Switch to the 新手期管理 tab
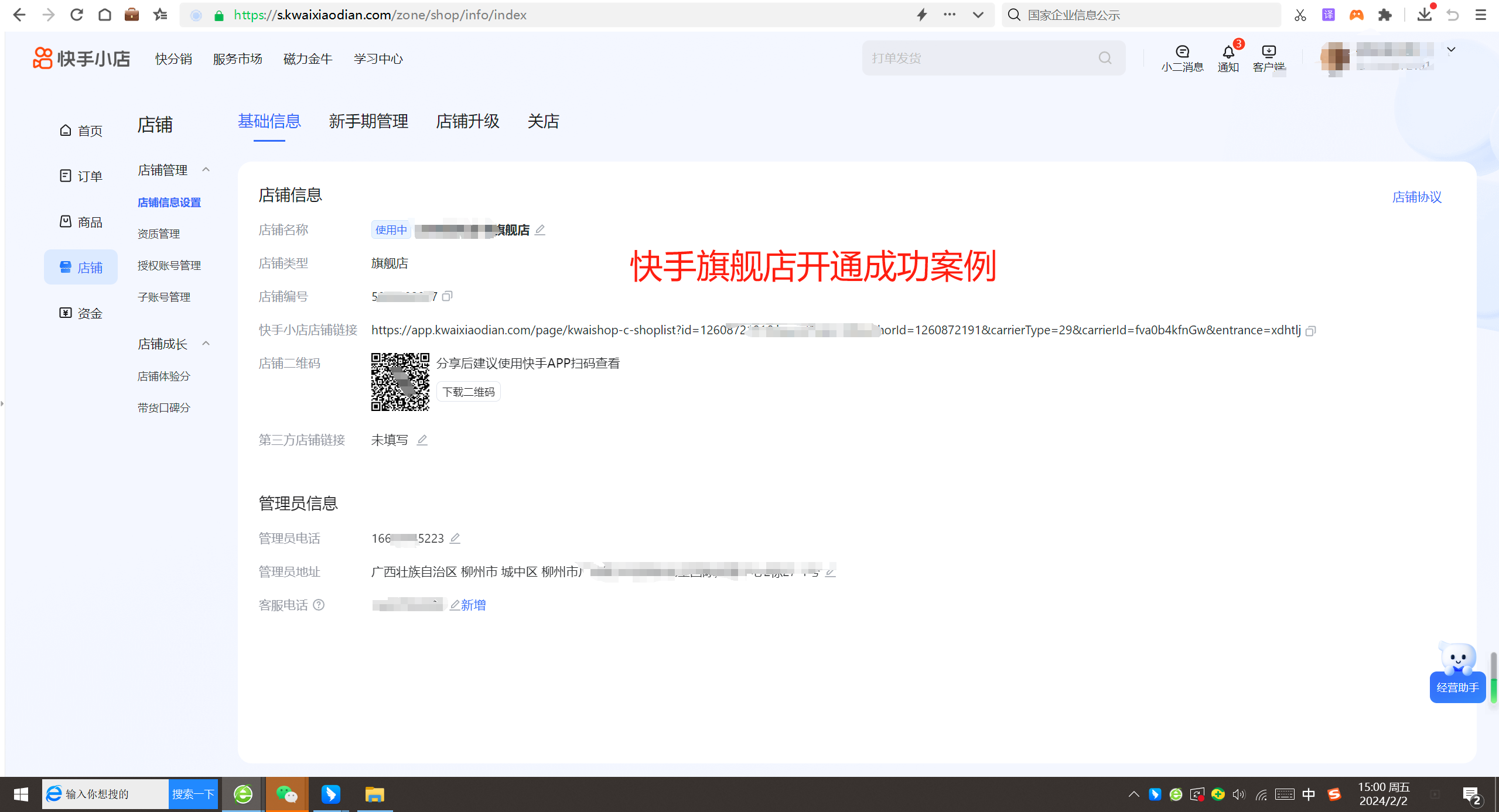The image size is (1499, 812). tap(368, 121)
